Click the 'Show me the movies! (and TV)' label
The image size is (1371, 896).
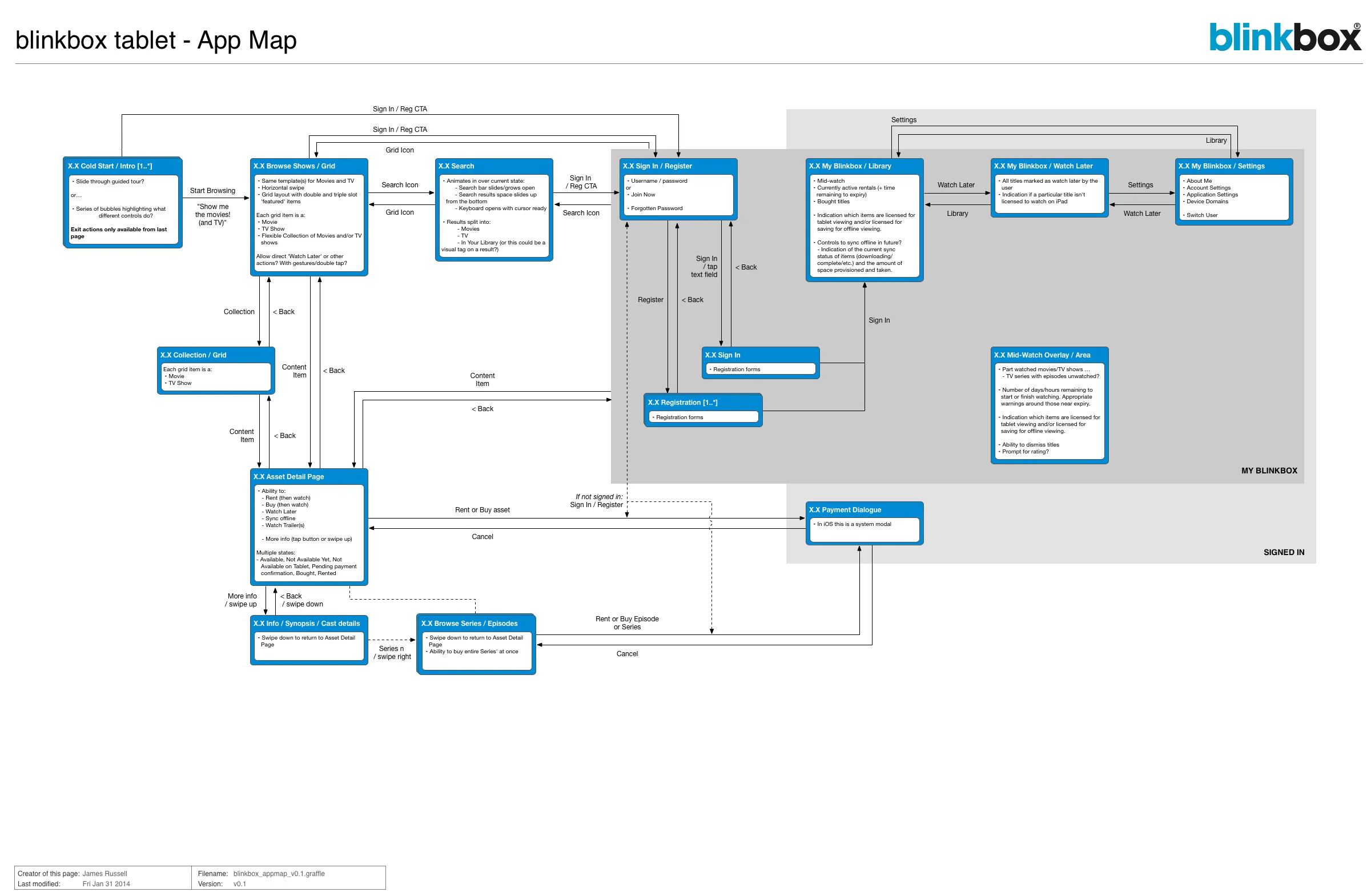[x=212, y=214]
